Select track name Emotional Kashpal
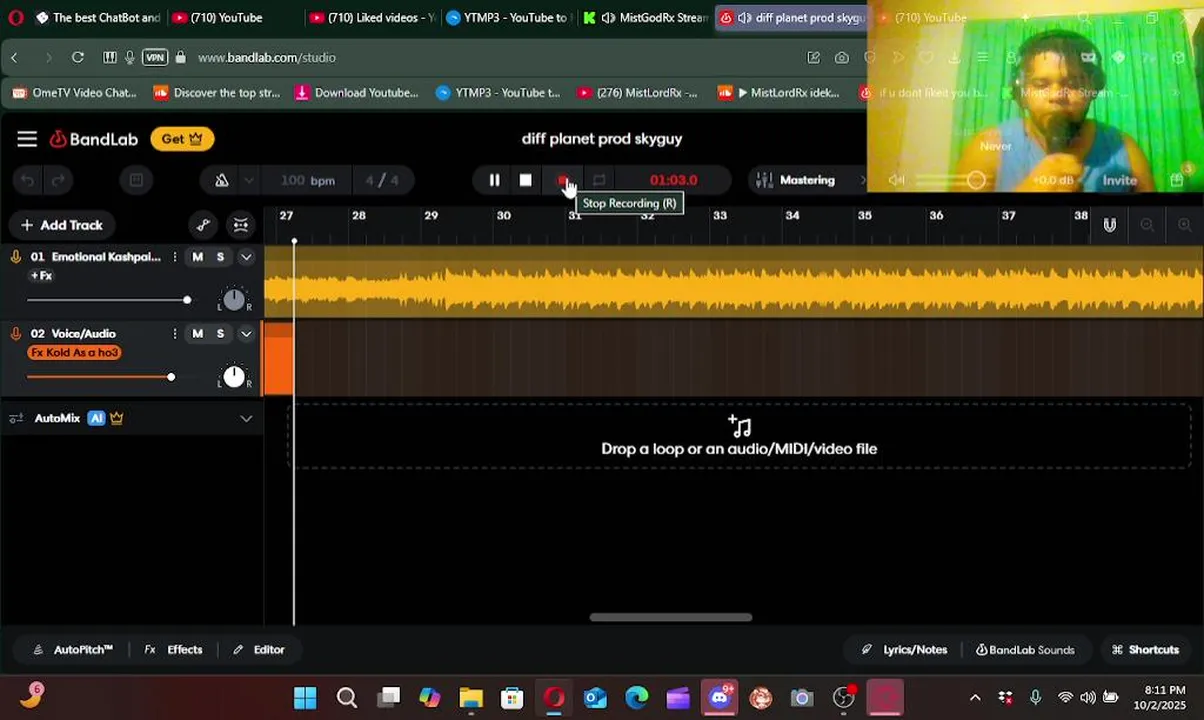The width and height of the screenshot is (1204, 720). point(106,257)
